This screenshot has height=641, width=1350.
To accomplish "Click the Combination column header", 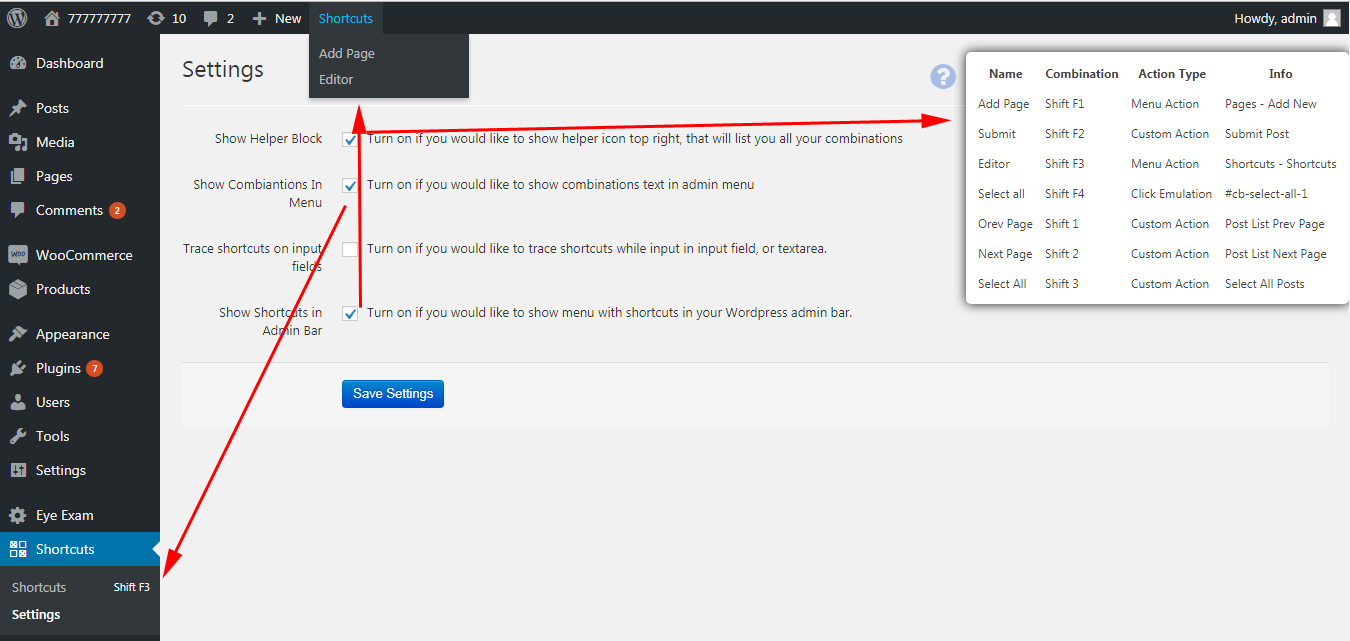I will click(x=1082, y=74).
